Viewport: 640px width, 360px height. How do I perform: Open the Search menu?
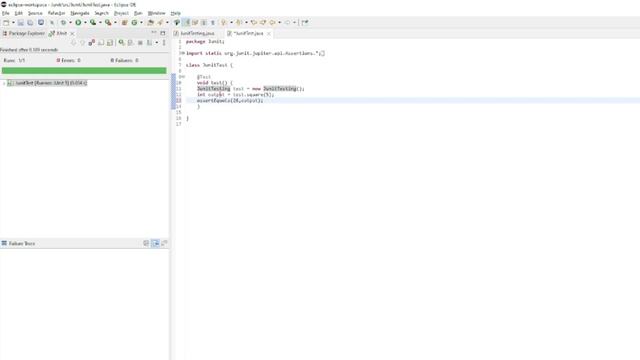coord(102,13)
